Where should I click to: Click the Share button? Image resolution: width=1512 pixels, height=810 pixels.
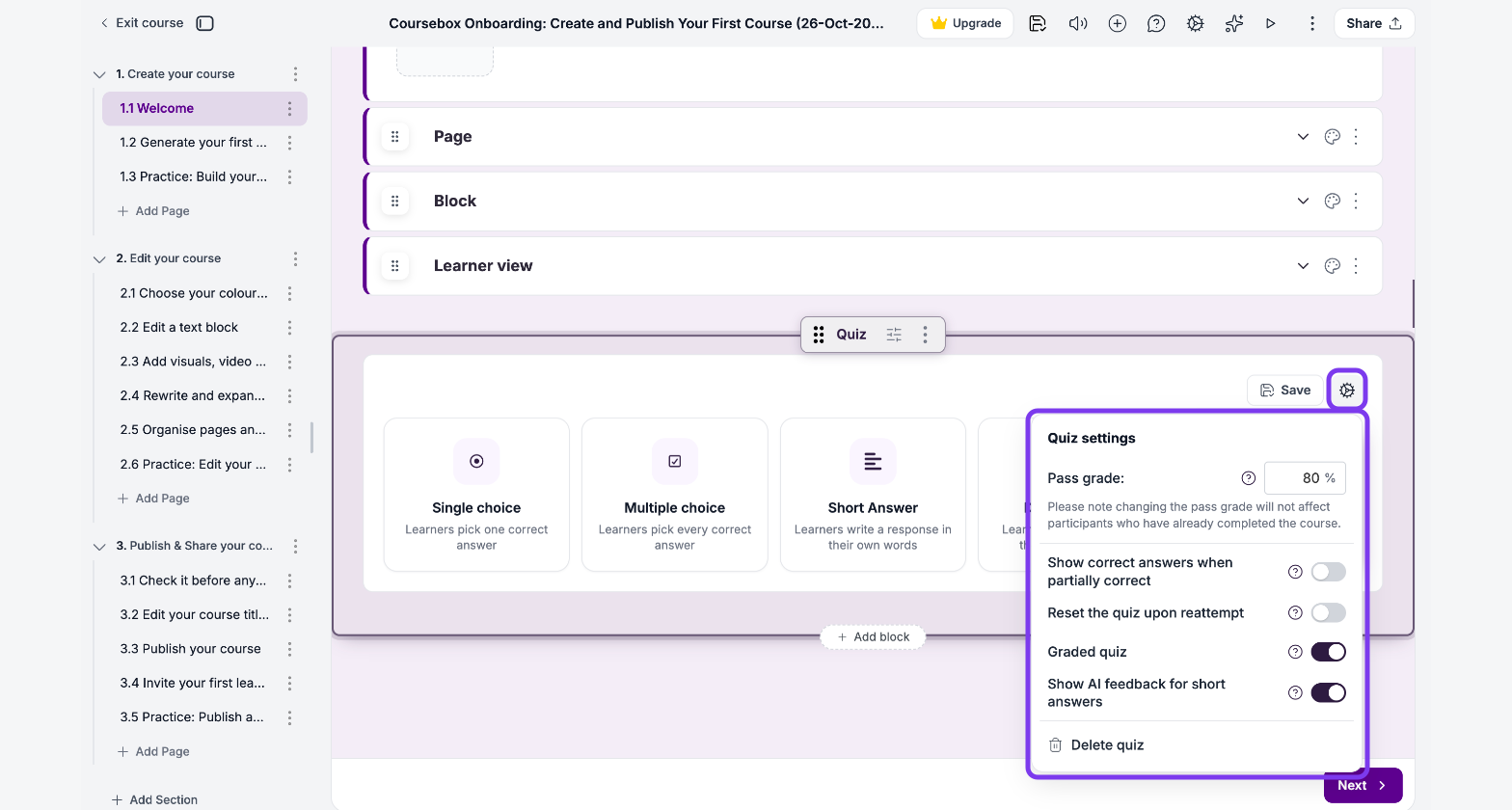click(1374, 23)
